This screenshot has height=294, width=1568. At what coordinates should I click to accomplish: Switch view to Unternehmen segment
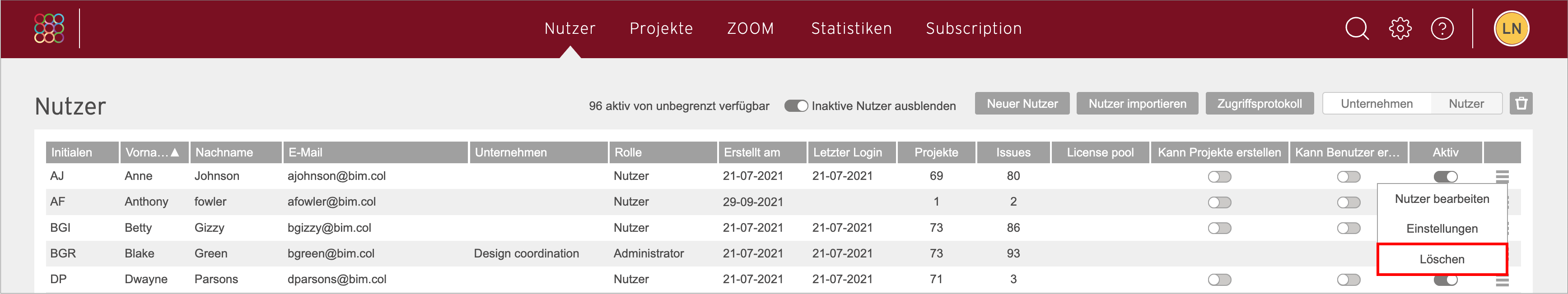pos(1376,103)
